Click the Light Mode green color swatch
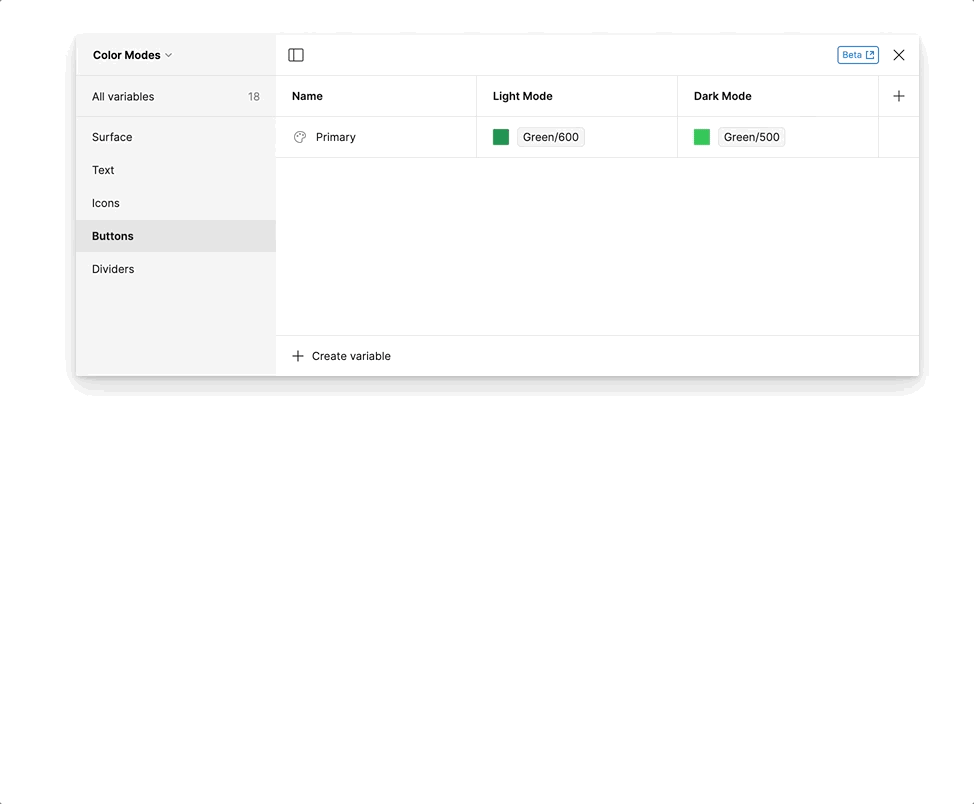 501,137
